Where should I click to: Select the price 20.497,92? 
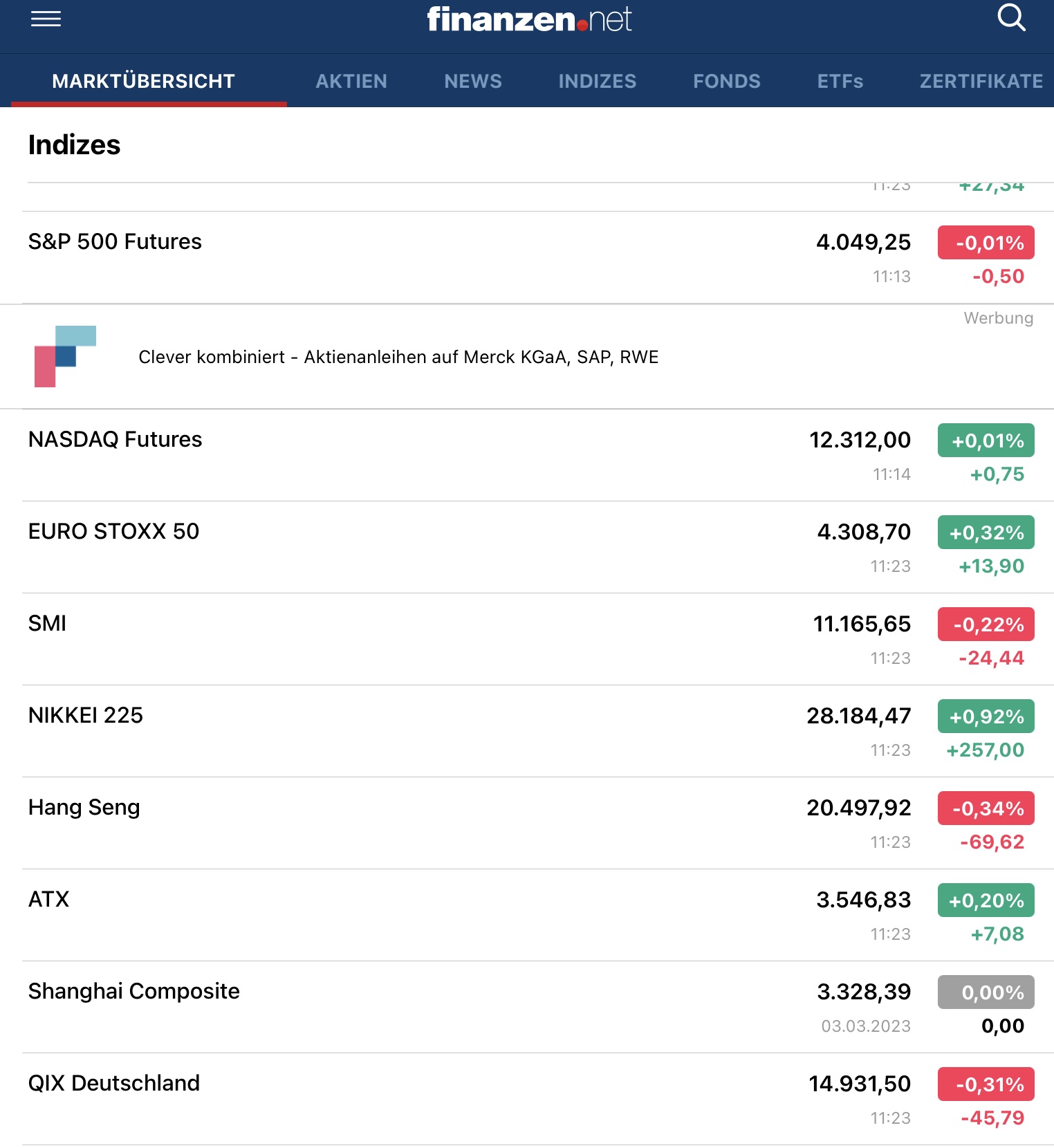point(859,808)
